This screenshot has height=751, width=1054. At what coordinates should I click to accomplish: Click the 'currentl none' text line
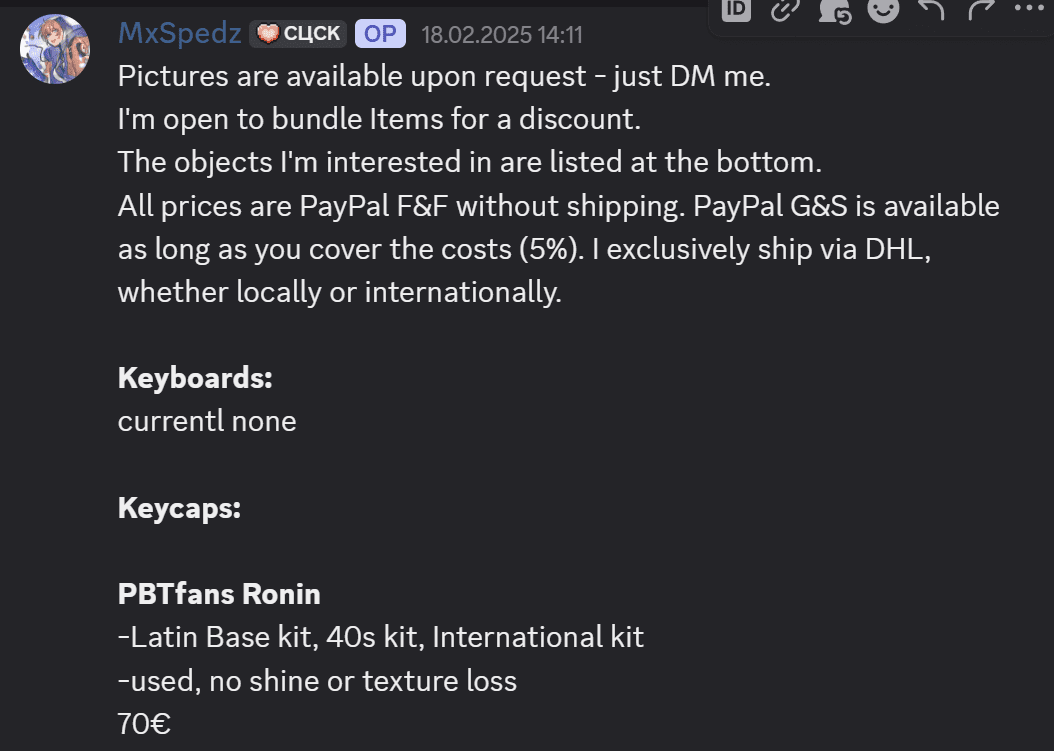(x=207, y=421)
